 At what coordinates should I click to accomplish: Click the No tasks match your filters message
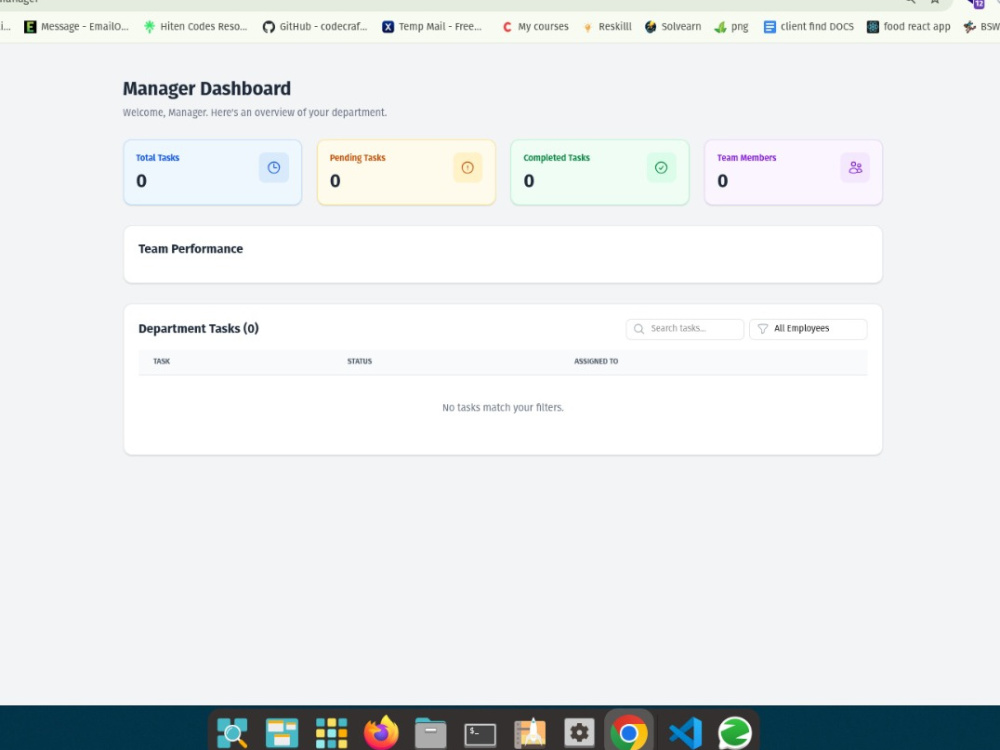click(x=503, y=408)
